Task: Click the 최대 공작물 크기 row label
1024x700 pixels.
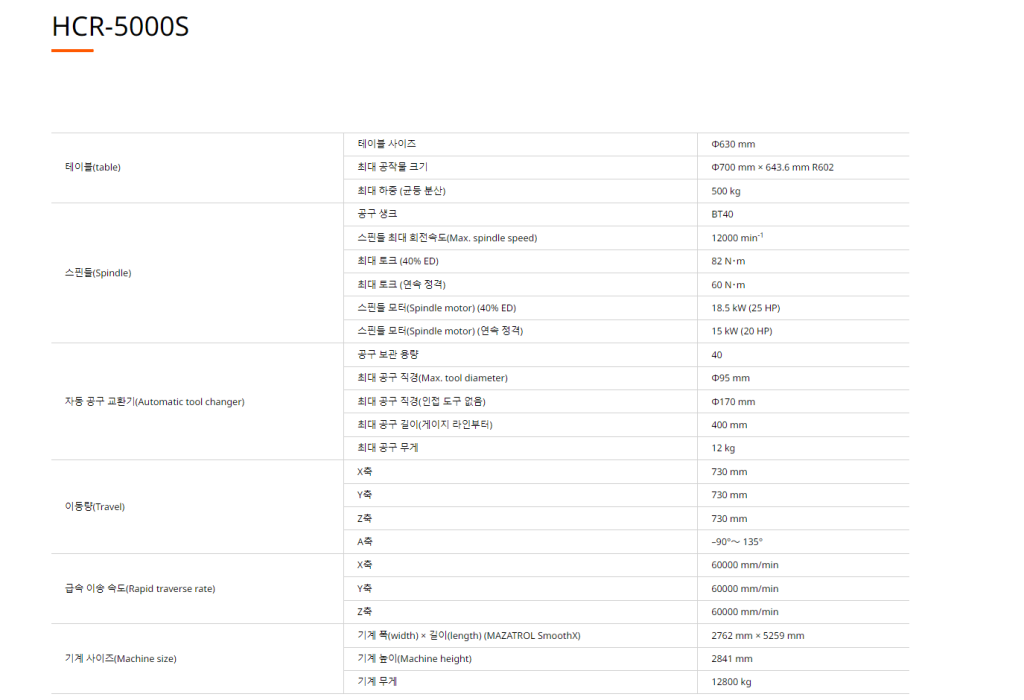Action: pyautogui.click(x=392, y=167)
